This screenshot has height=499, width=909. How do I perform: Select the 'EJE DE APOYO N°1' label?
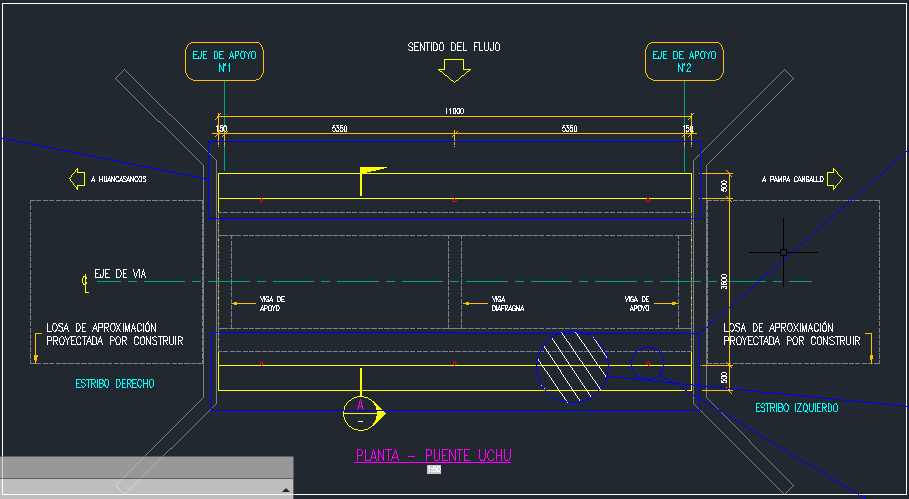click(x=224, y=61)
